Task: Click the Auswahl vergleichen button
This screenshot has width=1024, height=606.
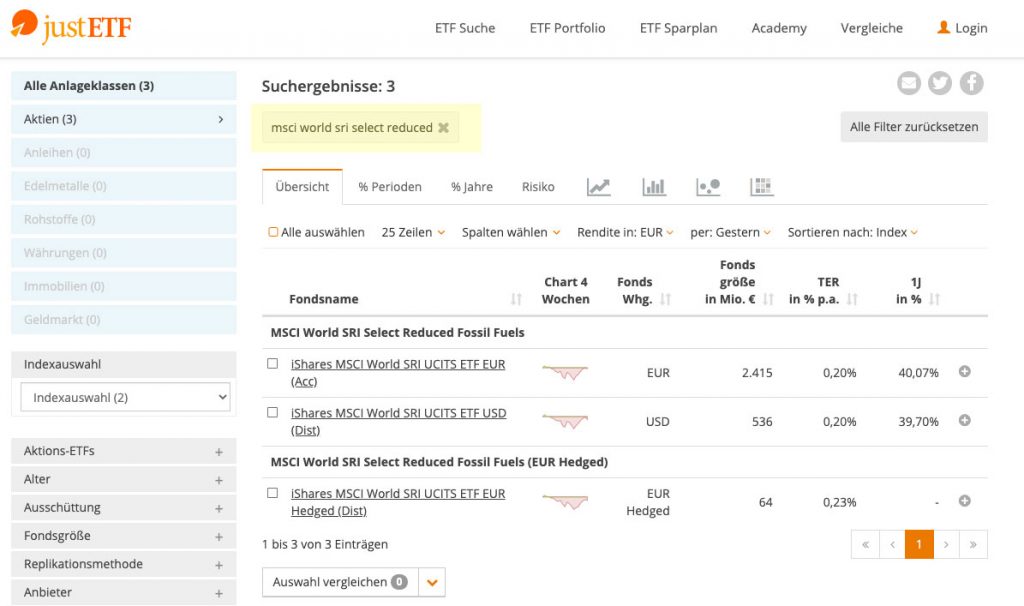Action: [340, 582]
